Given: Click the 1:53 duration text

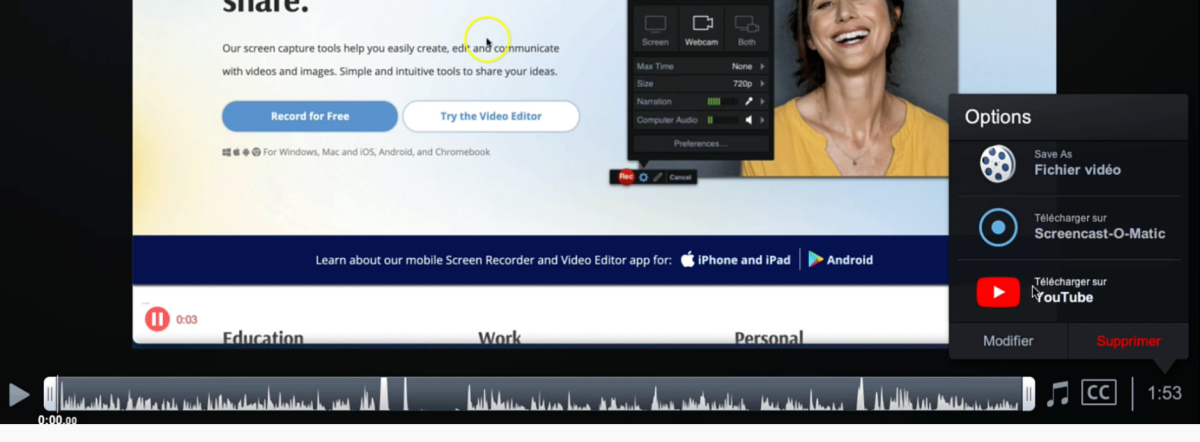Looking at the screenshot, I should click(x=1165, y=394).
